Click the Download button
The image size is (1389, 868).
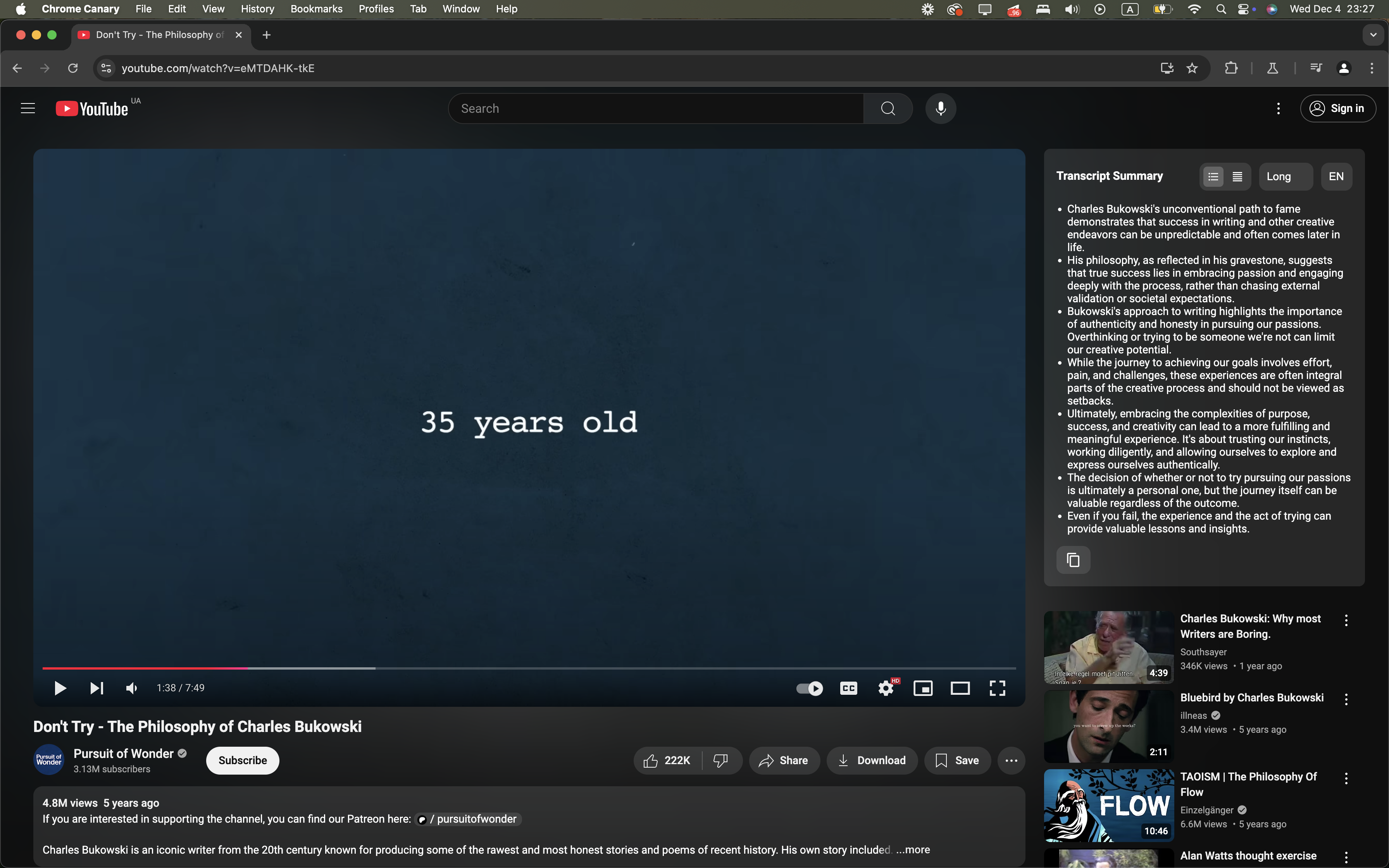pyautogui.click(x=871, y=760)
